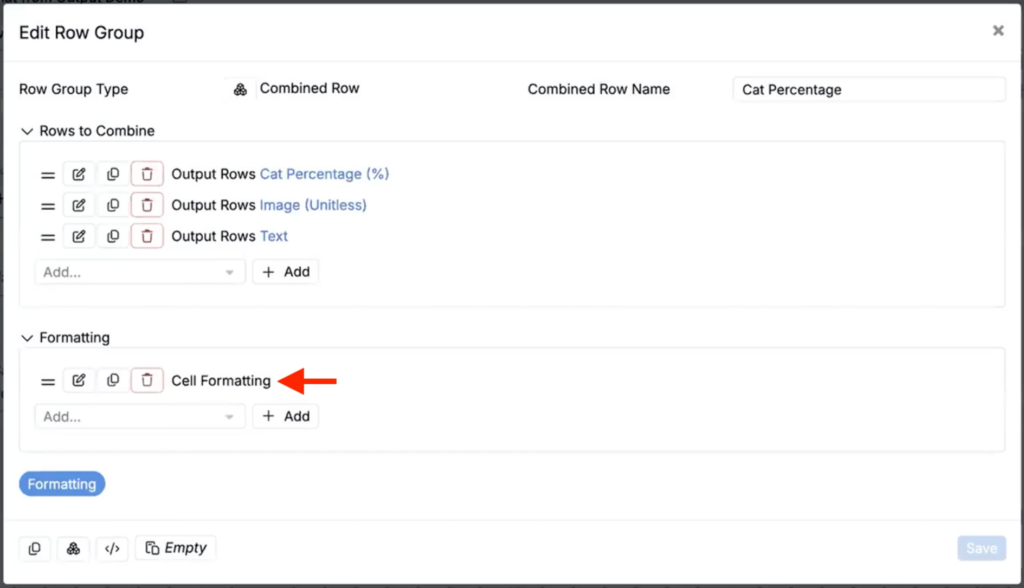Open the Add dropdown under Formatting
The height and width of the screenshot is (588, 1024).
(x=140, y=417)
